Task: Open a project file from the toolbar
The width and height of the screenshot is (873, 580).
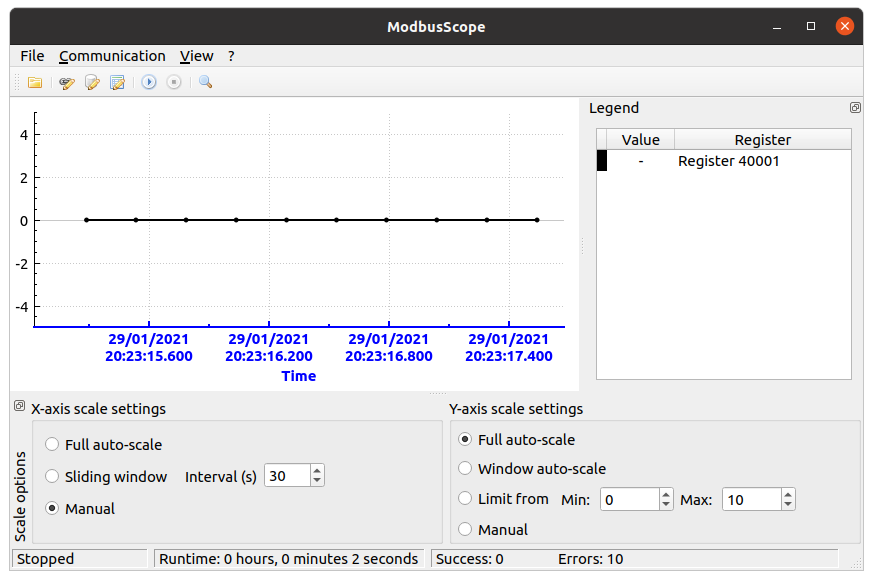Action: tap(35, 82)
